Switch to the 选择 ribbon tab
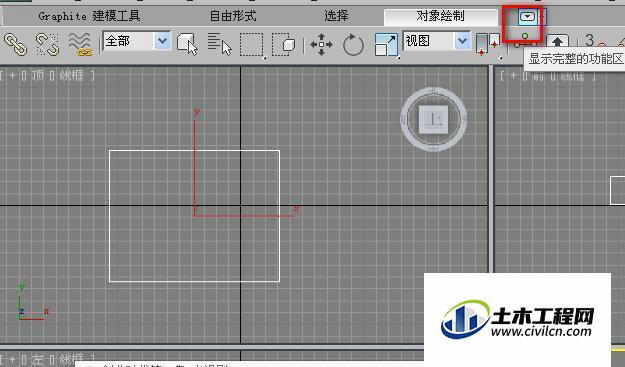 336,16
